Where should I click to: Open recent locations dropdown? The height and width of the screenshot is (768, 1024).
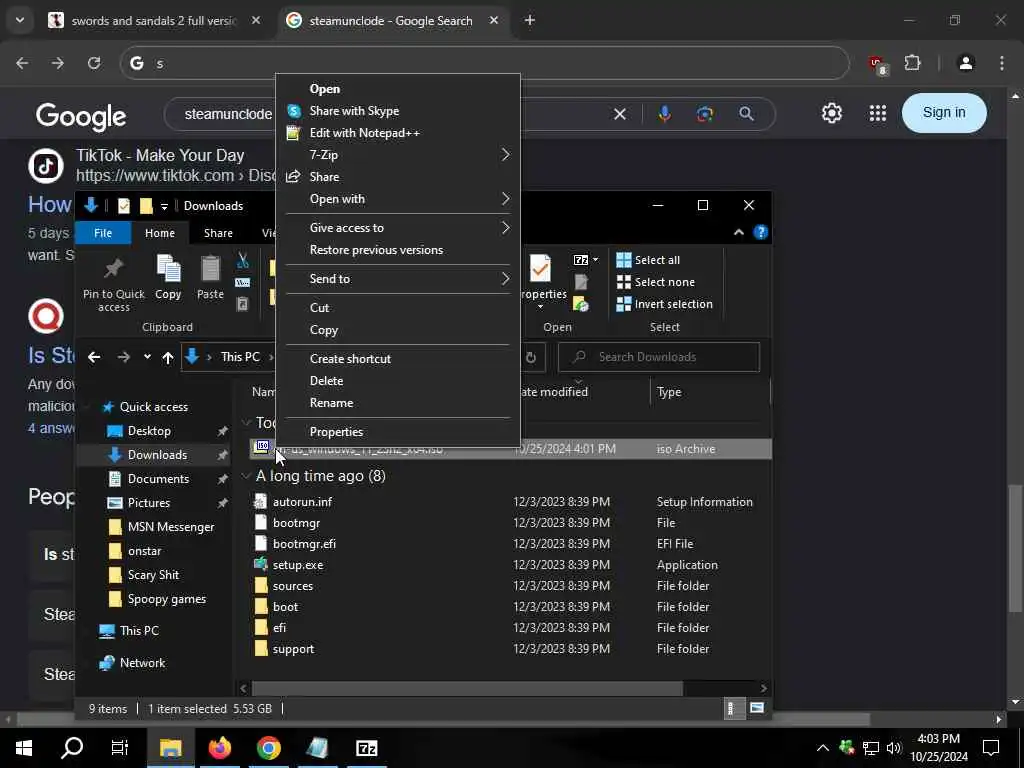pyautogui.click(x=147, y=357)
